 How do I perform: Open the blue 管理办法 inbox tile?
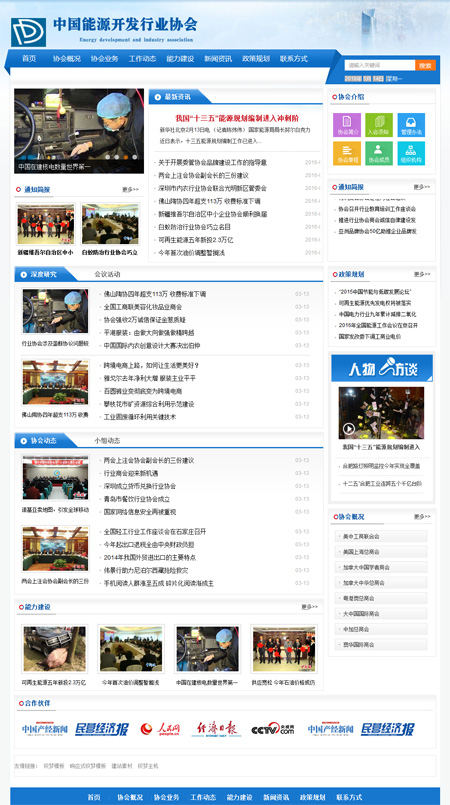[x=411, y=125]
